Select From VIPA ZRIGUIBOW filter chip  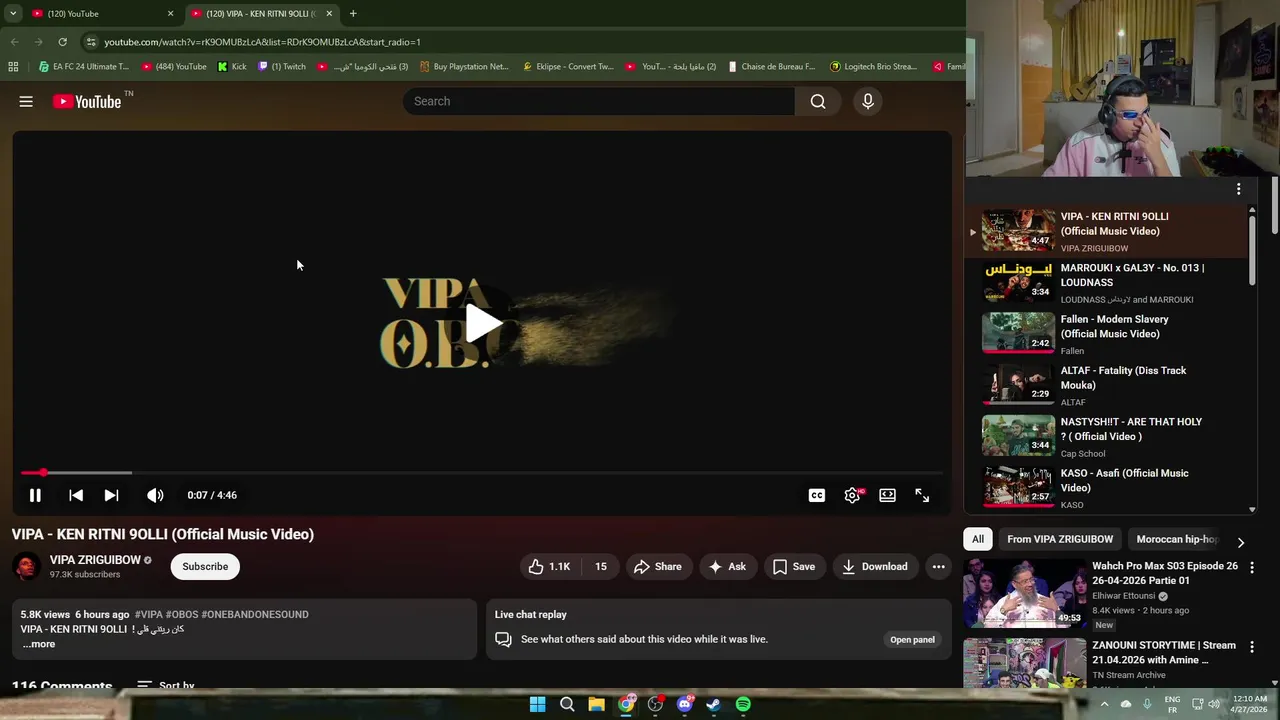1060,539
